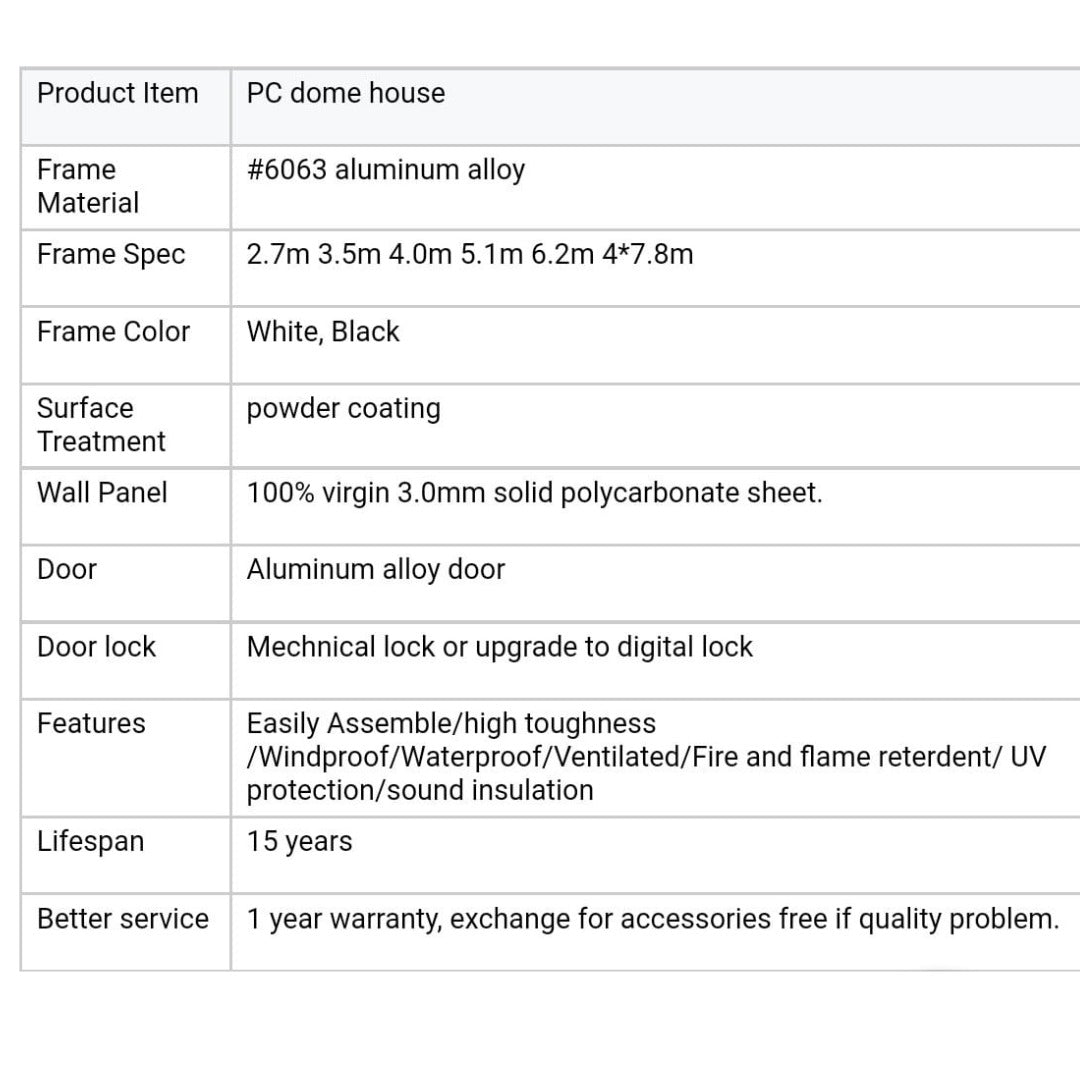Select "#6063 aluminum alloy" value

[386, 170]
